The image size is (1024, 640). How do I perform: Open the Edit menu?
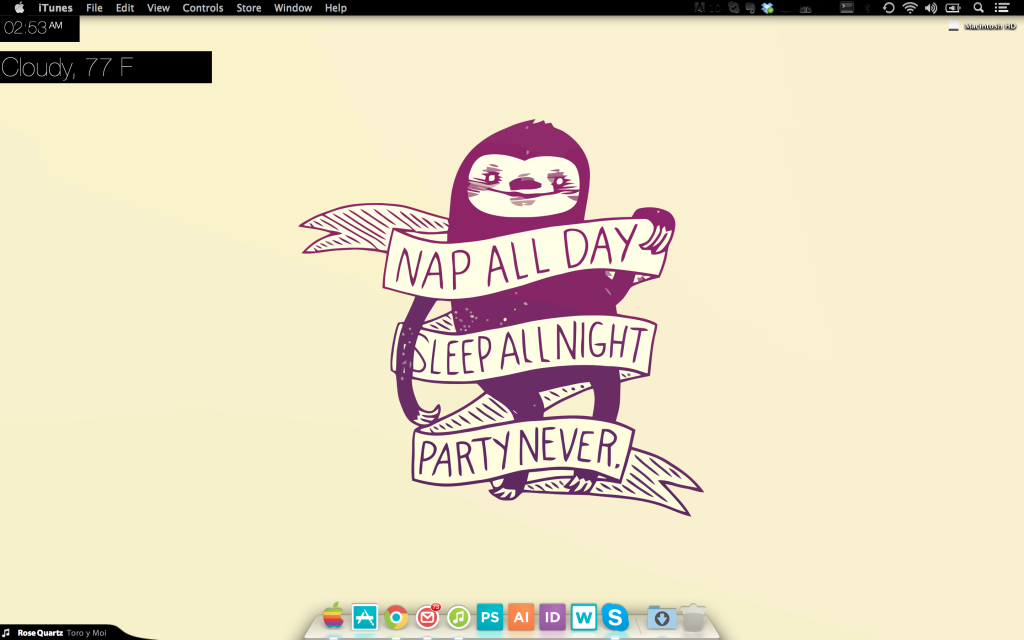click(125, 8)
